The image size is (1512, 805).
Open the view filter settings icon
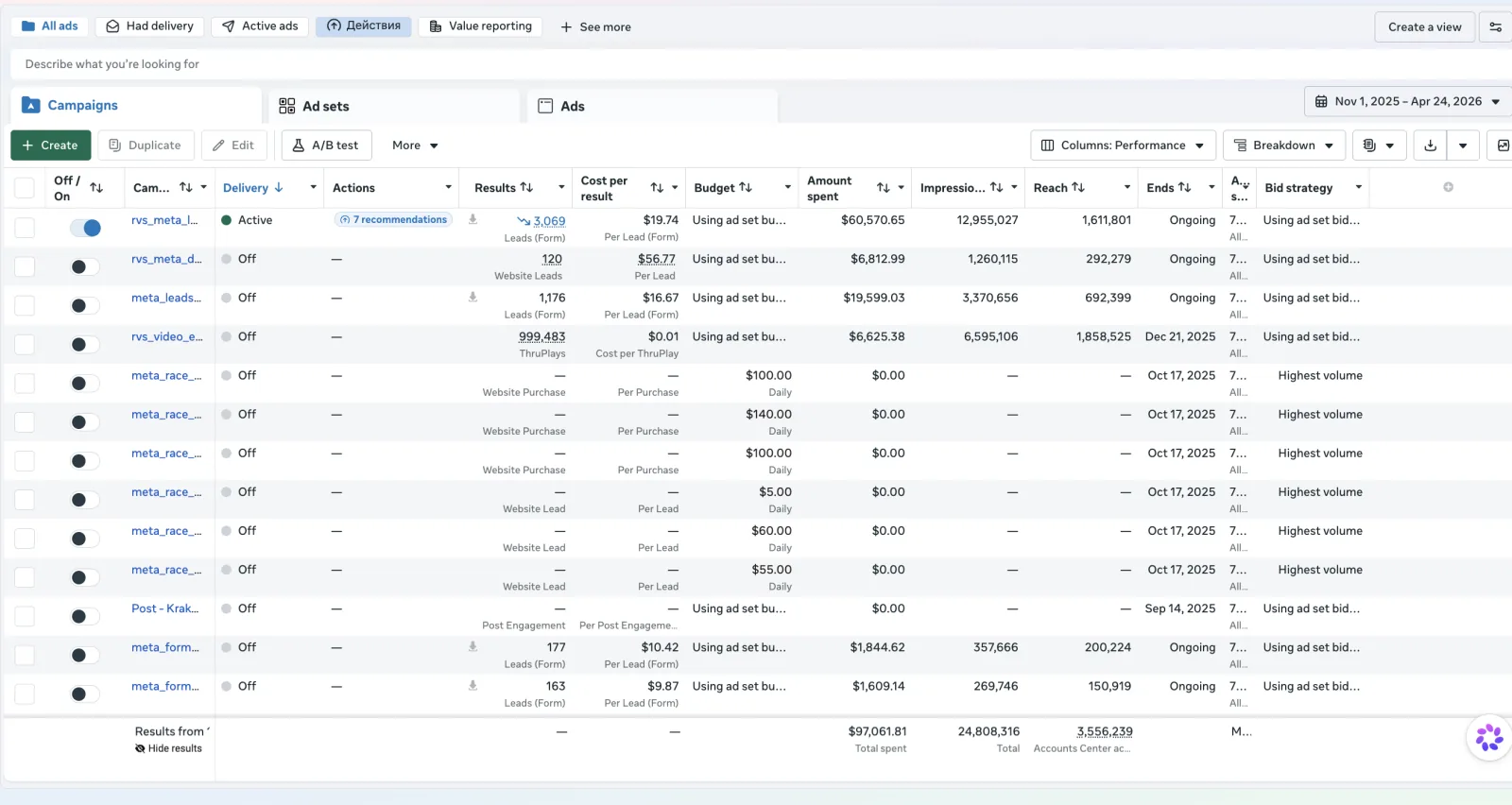pyautogui.click(x=1495, y=26)
